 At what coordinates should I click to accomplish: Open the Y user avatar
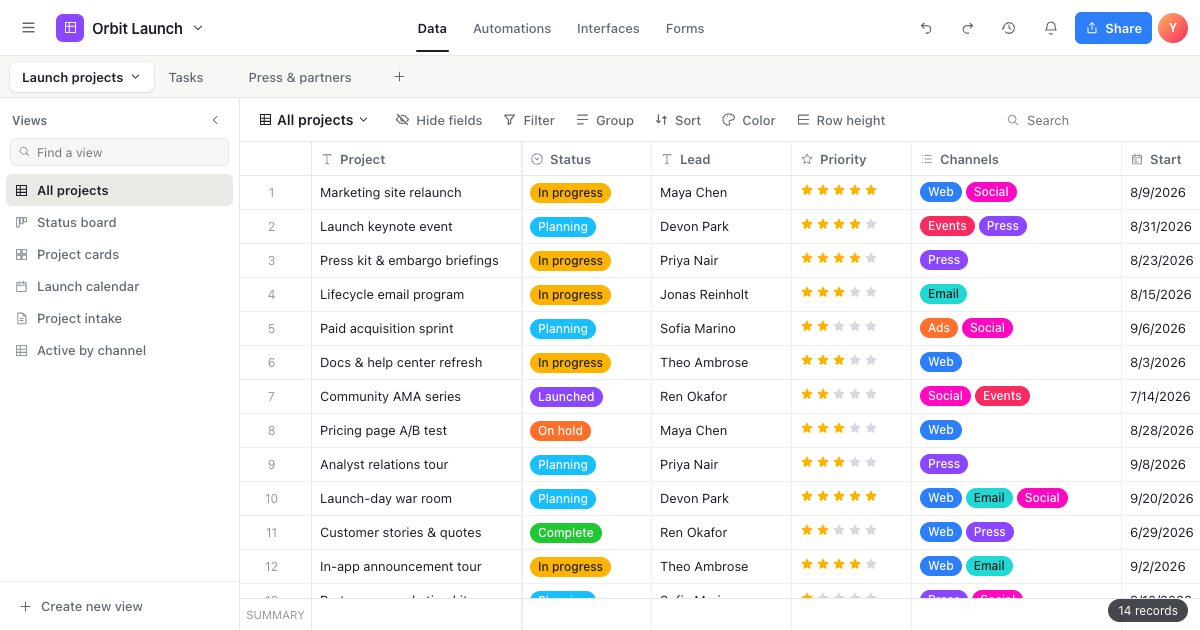click(x=1172, y=28)
